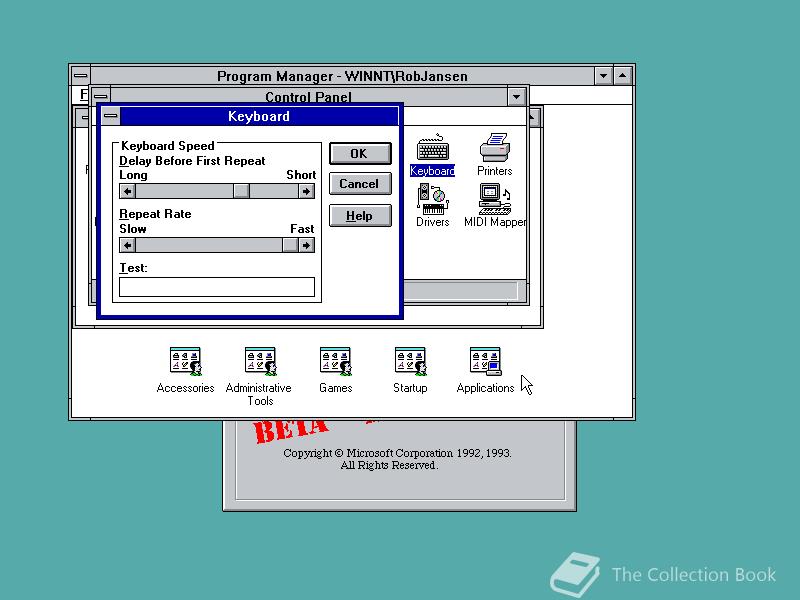Screen dimensions: 800x600
Task: Open the Control Panel window system menu
Action: click(x=101, y=96)
